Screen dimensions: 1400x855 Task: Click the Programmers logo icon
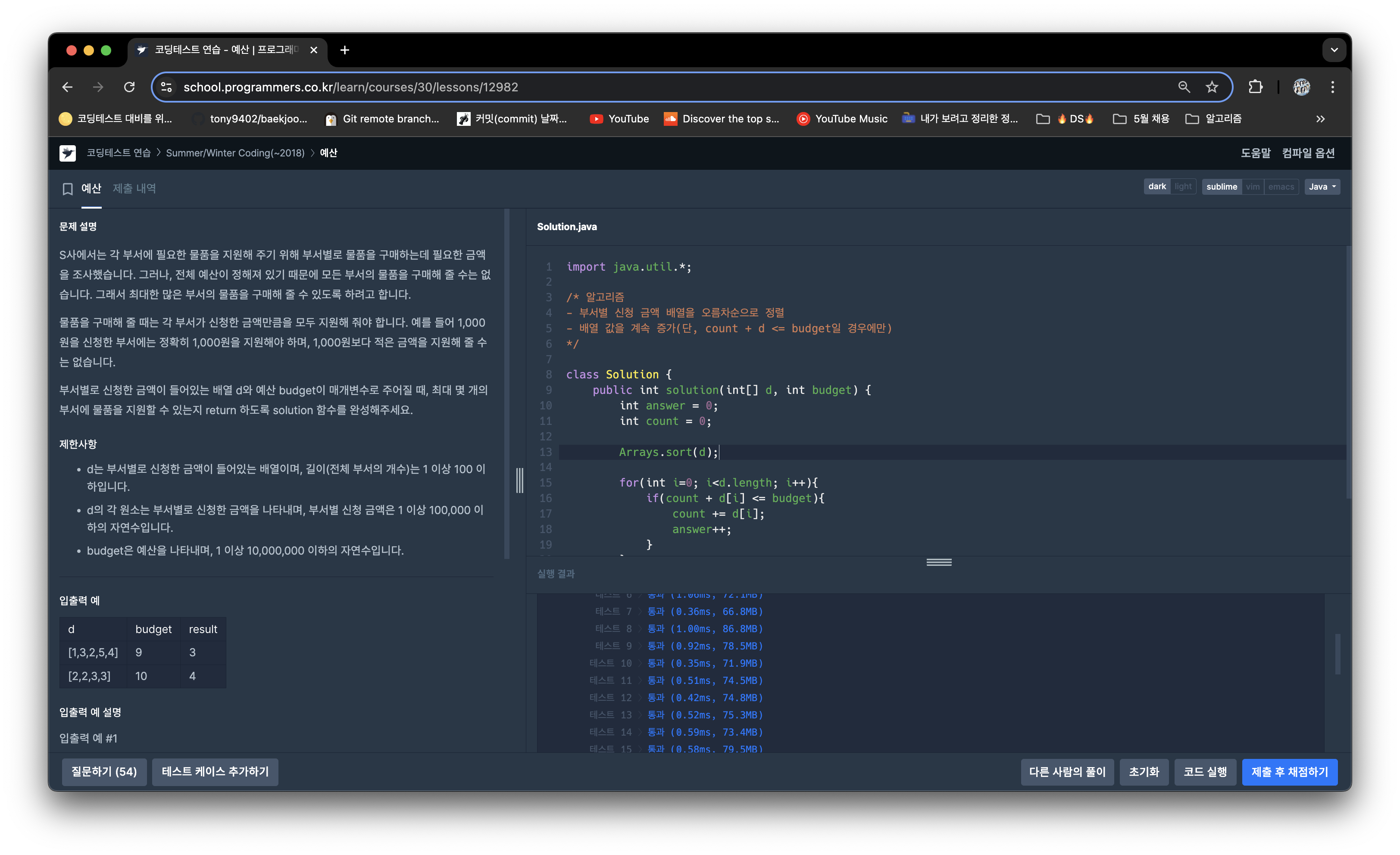click(x=68, y=153)
